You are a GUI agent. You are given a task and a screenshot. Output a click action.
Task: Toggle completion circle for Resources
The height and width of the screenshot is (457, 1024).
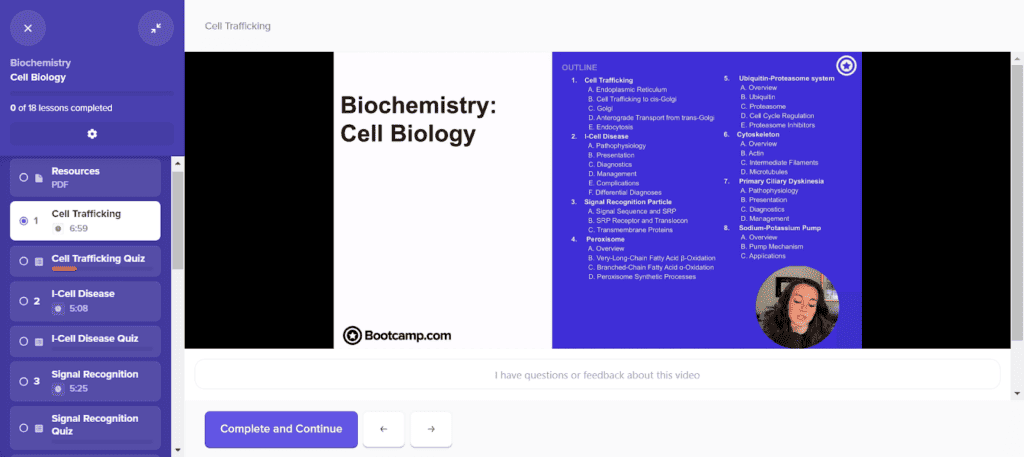click(24, 178)
